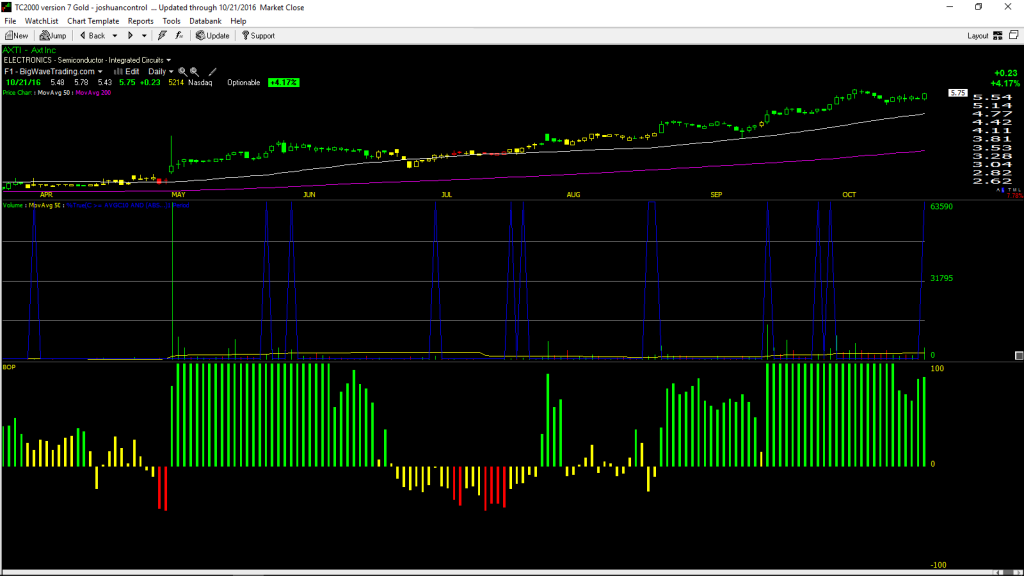Click the BOP indicator label
The height and width of the screenshot is (576, 1024).
(x=9, y=368)
